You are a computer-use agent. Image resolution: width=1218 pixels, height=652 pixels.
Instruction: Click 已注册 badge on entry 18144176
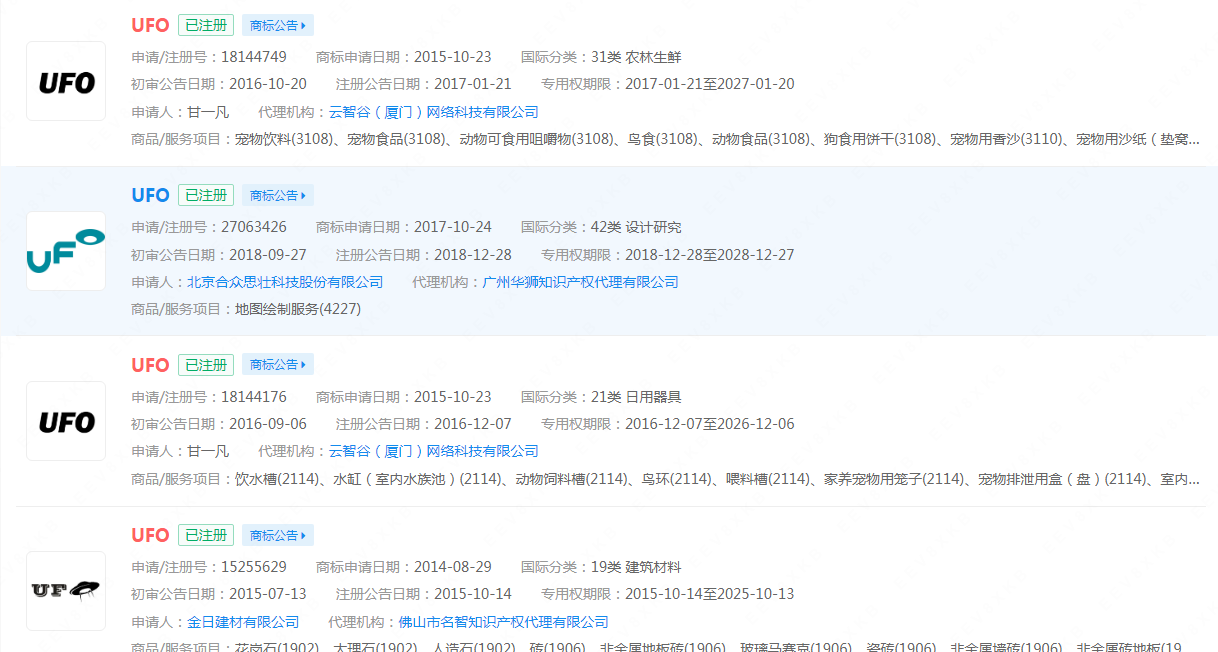(x=206, y=365)
